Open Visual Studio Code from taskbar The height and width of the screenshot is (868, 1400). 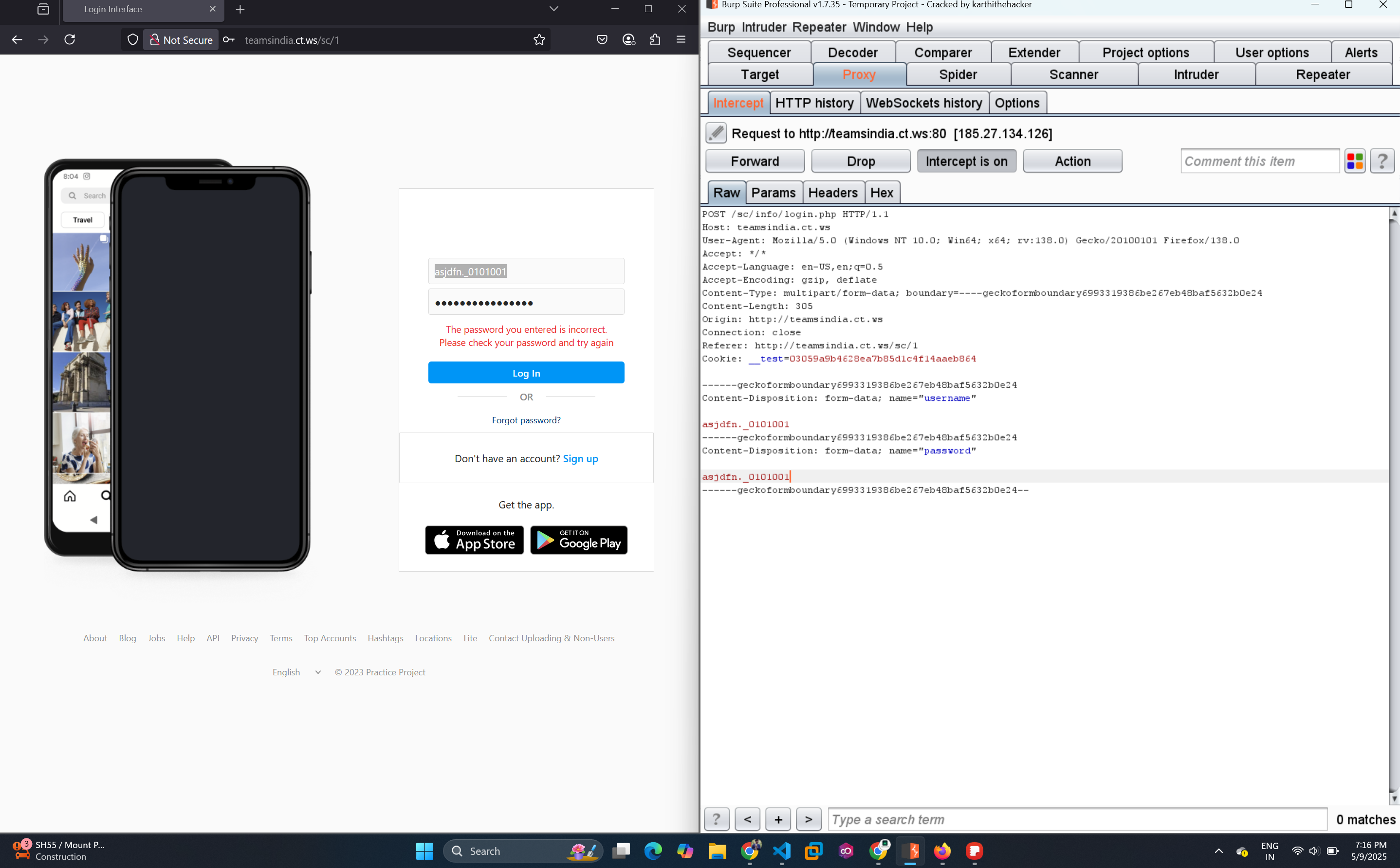tap(782, 851)
